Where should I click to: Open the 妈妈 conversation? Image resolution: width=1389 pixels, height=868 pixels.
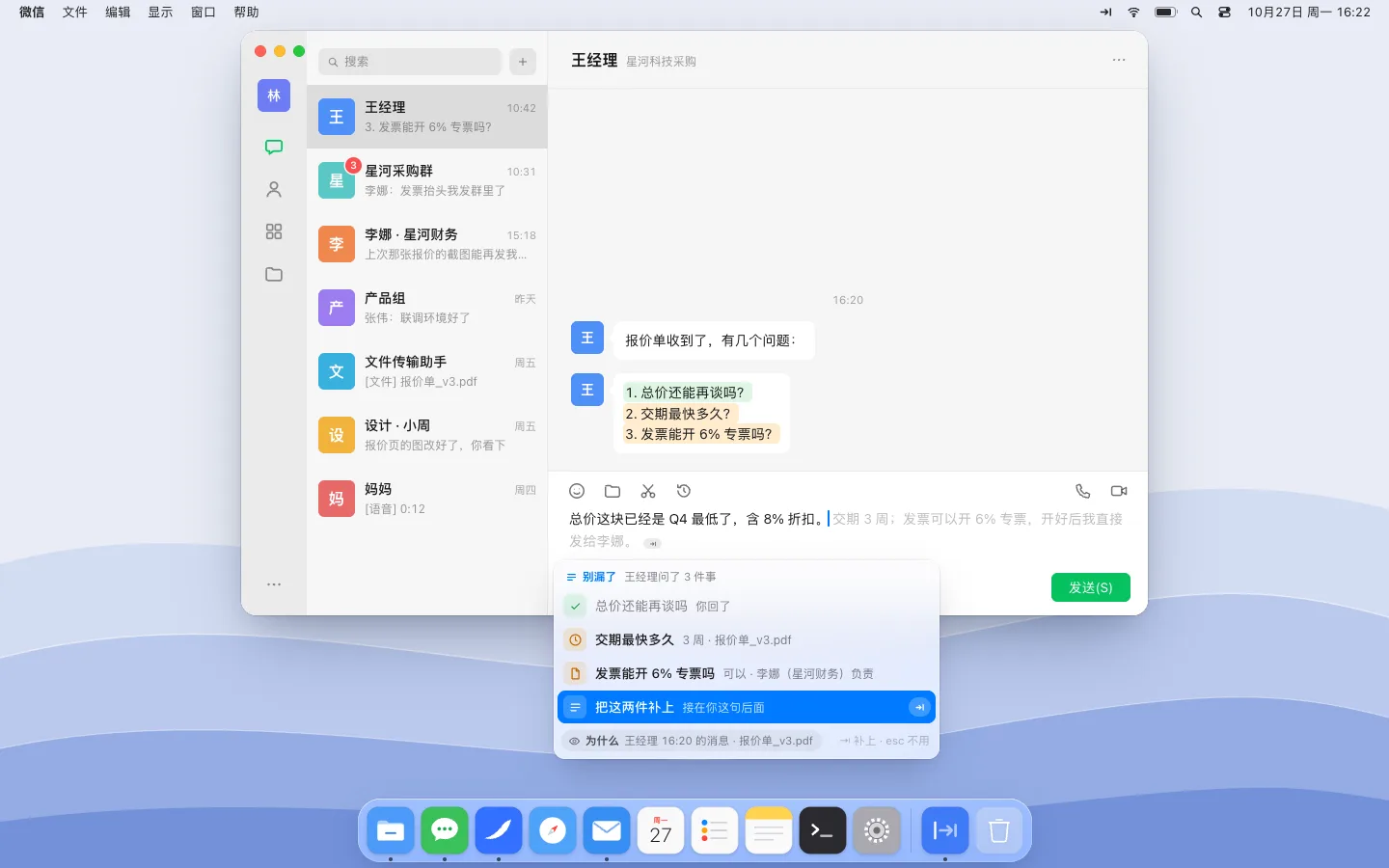[427, 499]
